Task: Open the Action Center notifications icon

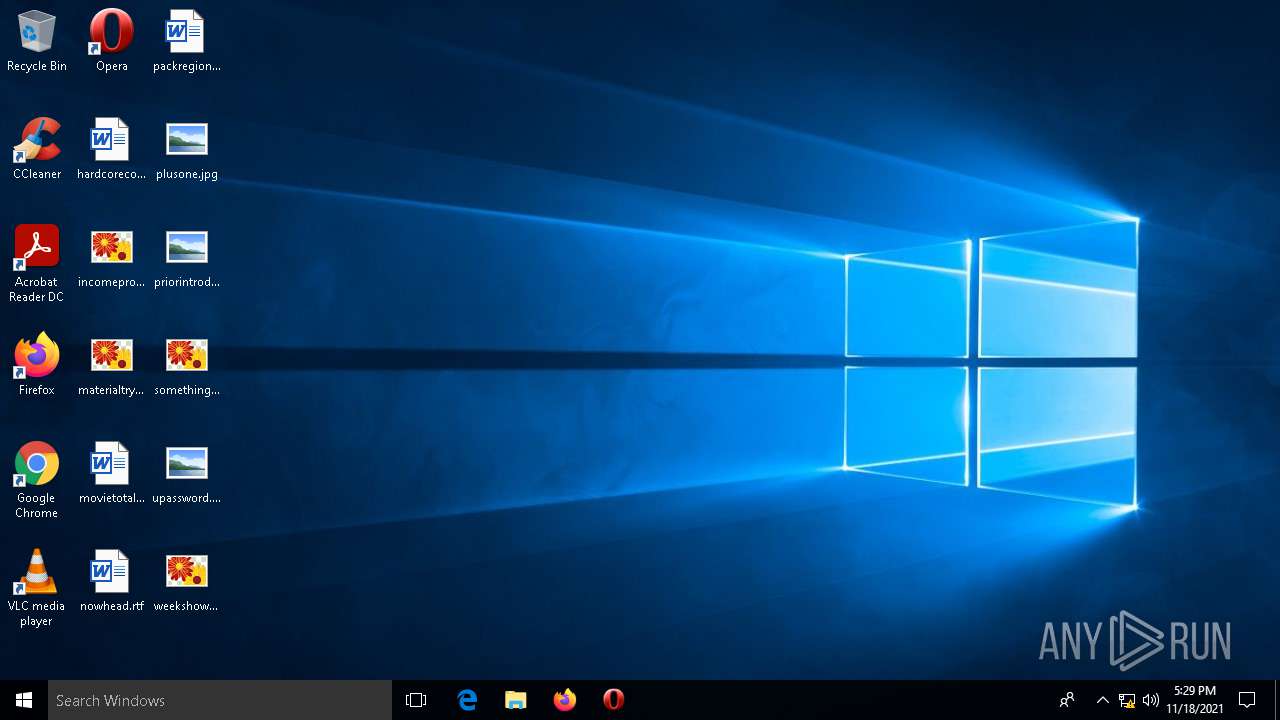Action: 1247,700
